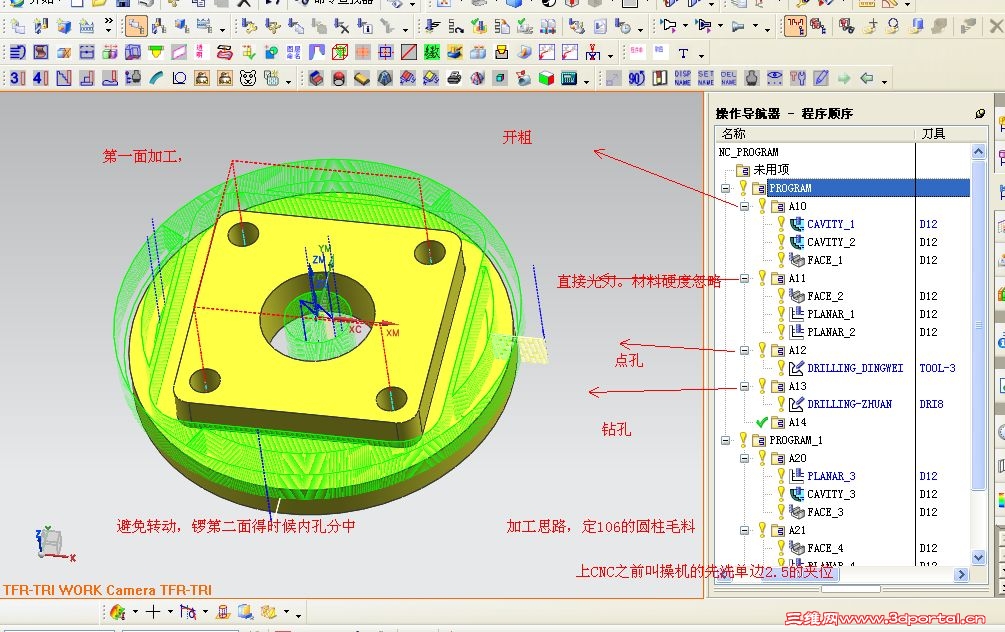Image resolution: width=1005 pixels, height=632 pixels.
Task: Click the number 4 toolbar icon
Action: click(40, 78)
